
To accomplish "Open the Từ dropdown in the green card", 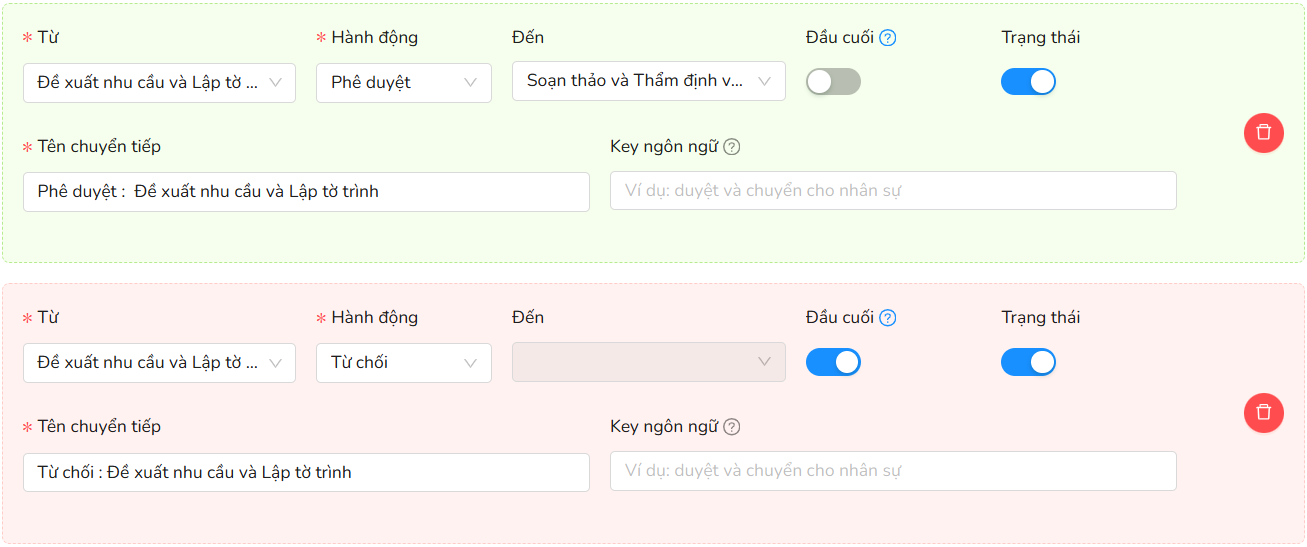I will pos(159,83).
